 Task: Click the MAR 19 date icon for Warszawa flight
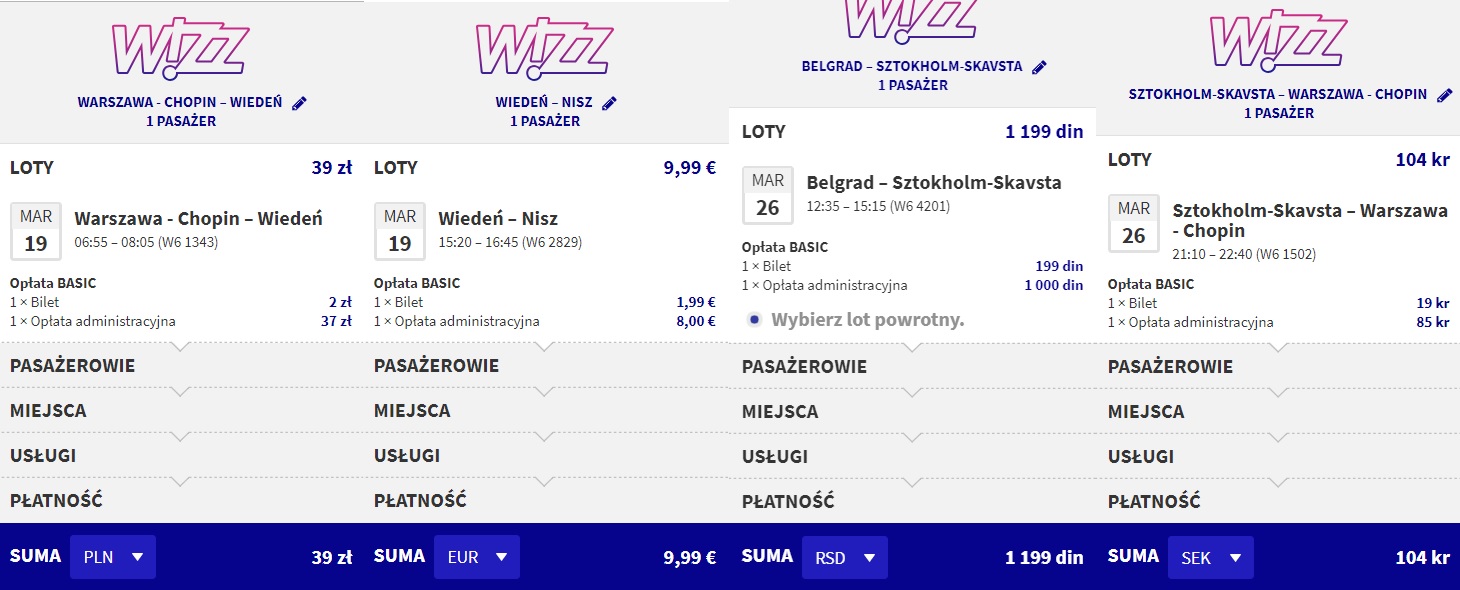click(36, 231)
